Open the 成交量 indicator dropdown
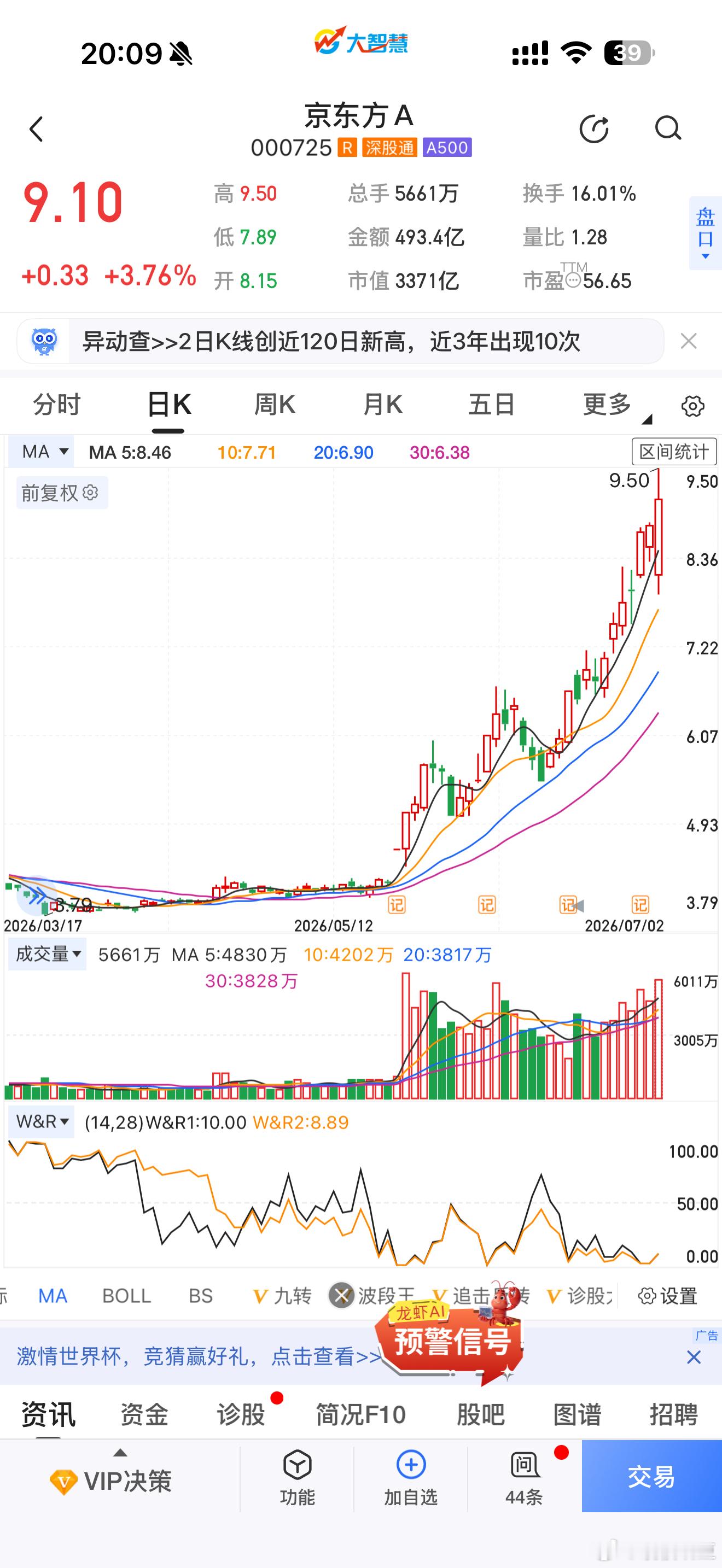This screenshot has height=1568, width=722. click(48, 954)
